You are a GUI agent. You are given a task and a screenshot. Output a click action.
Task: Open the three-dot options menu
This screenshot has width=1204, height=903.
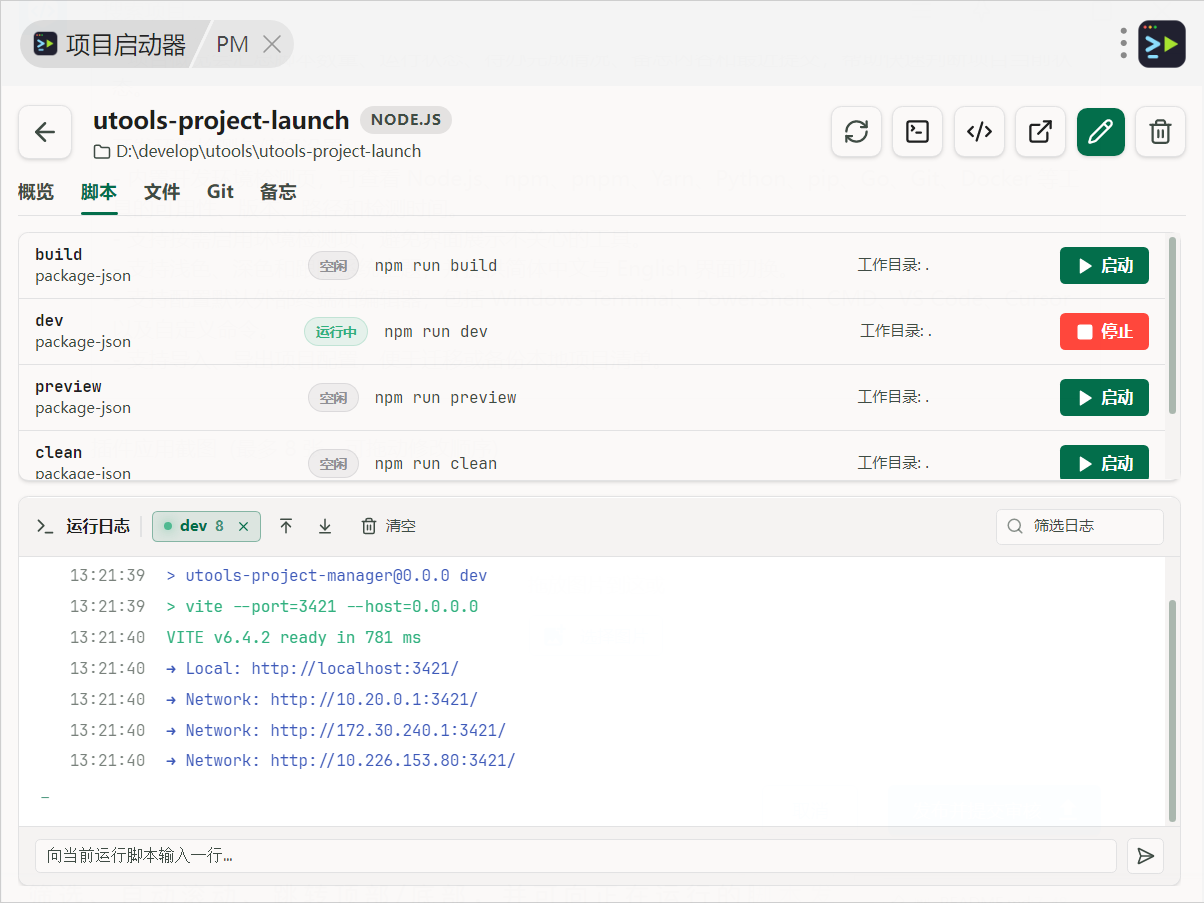tap(1124, 43)
